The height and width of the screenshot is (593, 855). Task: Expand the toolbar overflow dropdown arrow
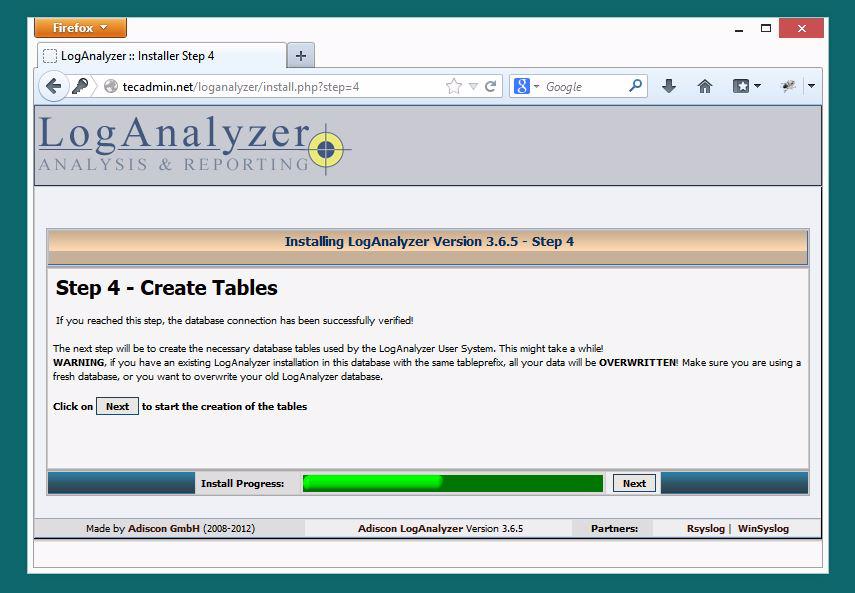click(x=811, y=86)
